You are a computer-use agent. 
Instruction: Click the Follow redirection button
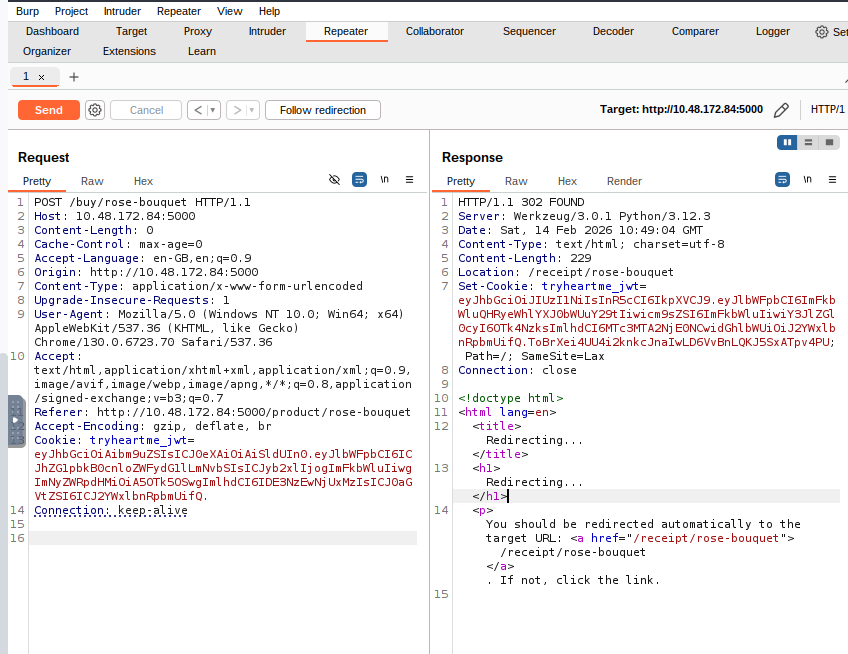click(322, 110)
